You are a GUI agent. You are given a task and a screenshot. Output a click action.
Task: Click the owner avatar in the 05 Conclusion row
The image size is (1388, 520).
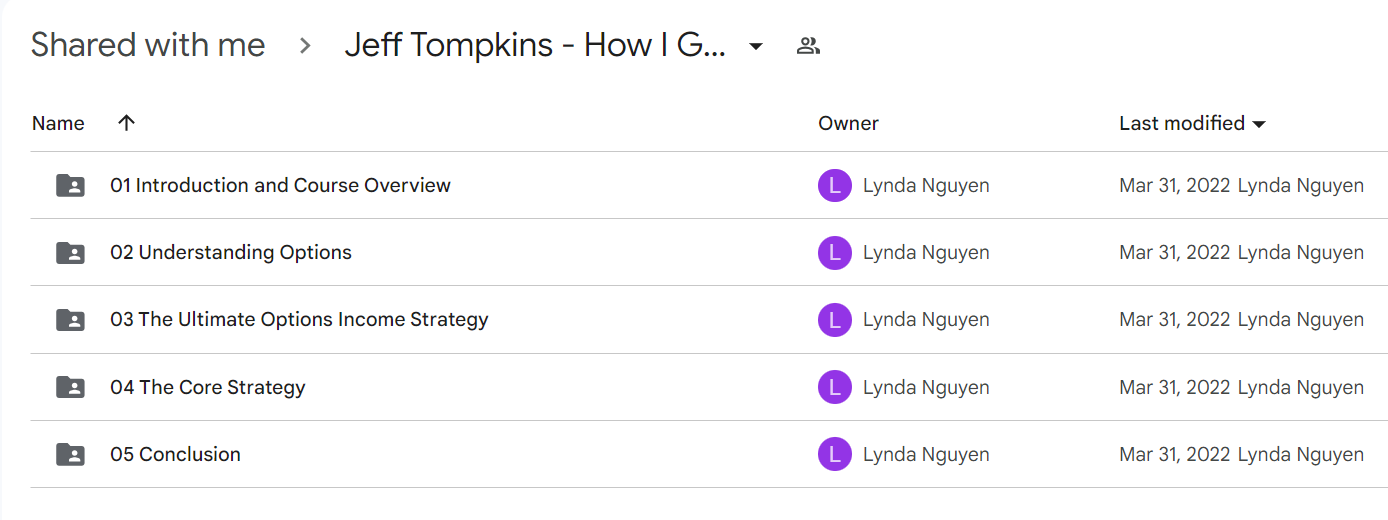(834, 454)
